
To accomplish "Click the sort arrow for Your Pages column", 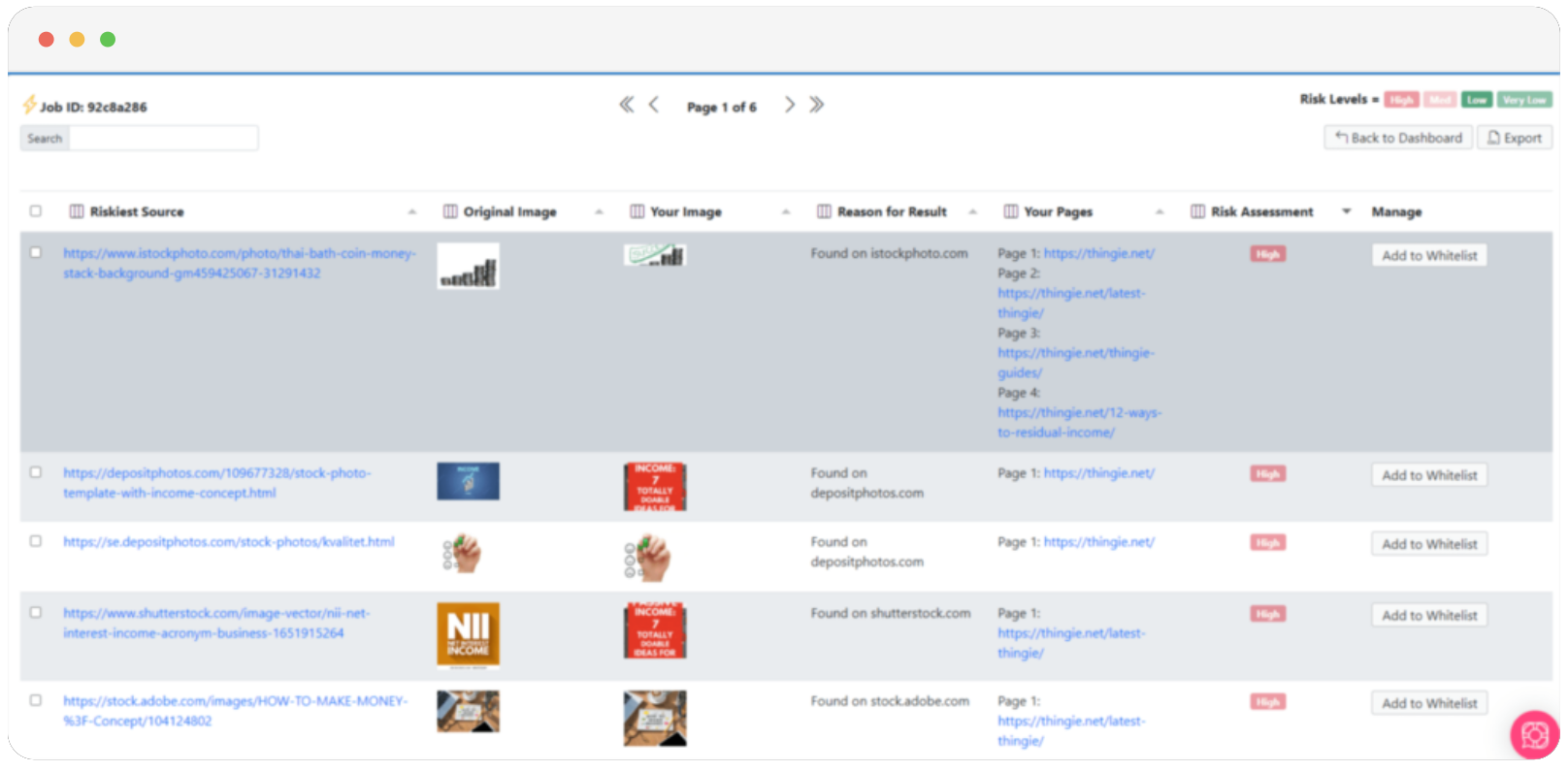I will pos(1160,211).
